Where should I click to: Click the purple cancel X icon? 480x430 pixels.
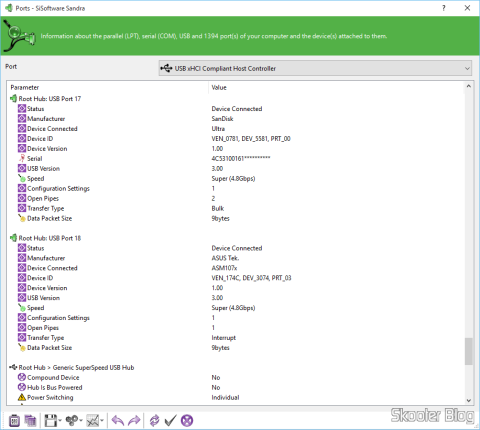pos(187,421)
